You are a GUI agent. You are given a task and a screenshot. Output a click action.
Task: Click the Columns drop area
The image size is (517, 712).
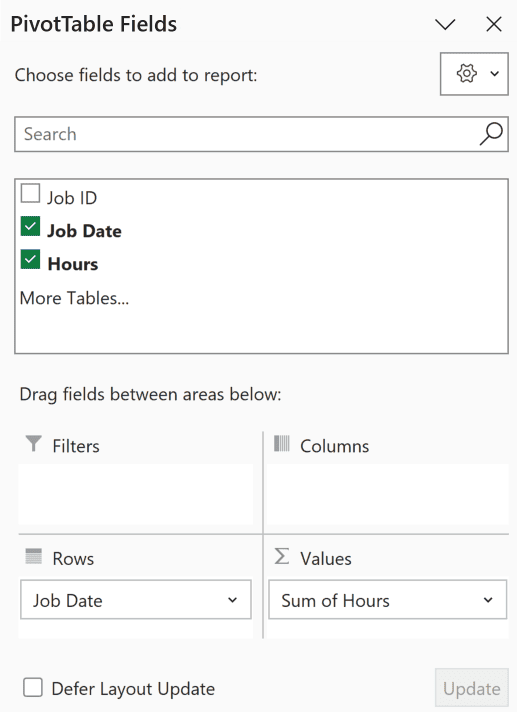tap(387, 494)
